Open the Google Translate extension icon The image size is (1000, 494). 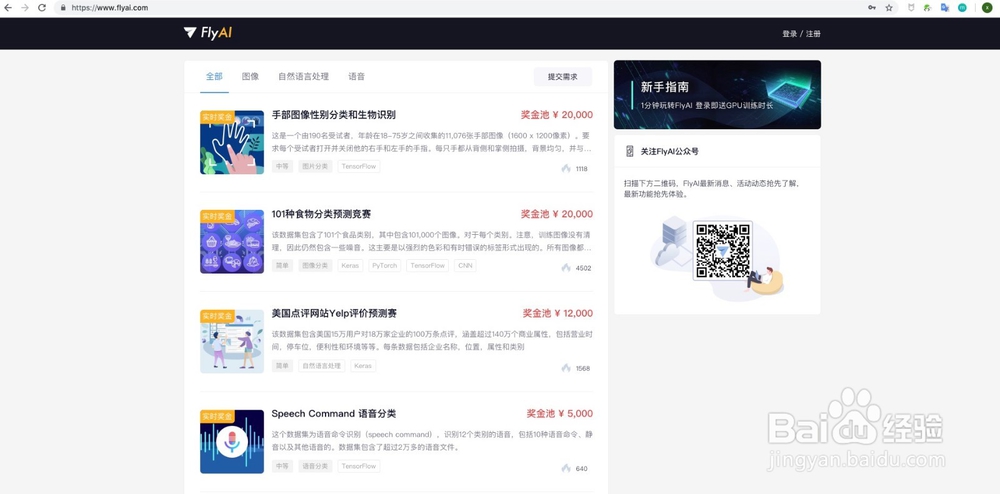pos(945,8)
